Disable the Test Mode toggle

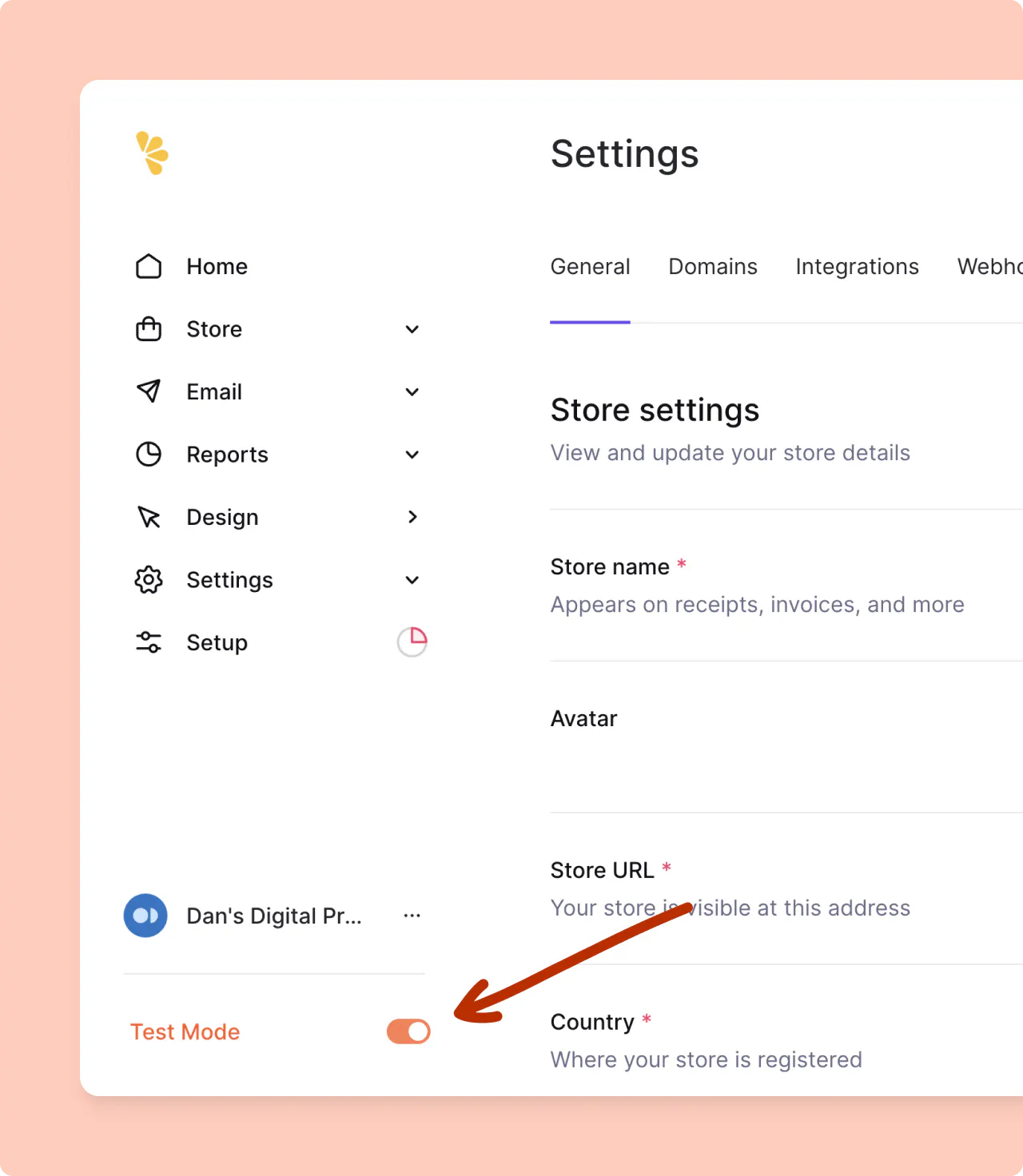click(408, 1031)
